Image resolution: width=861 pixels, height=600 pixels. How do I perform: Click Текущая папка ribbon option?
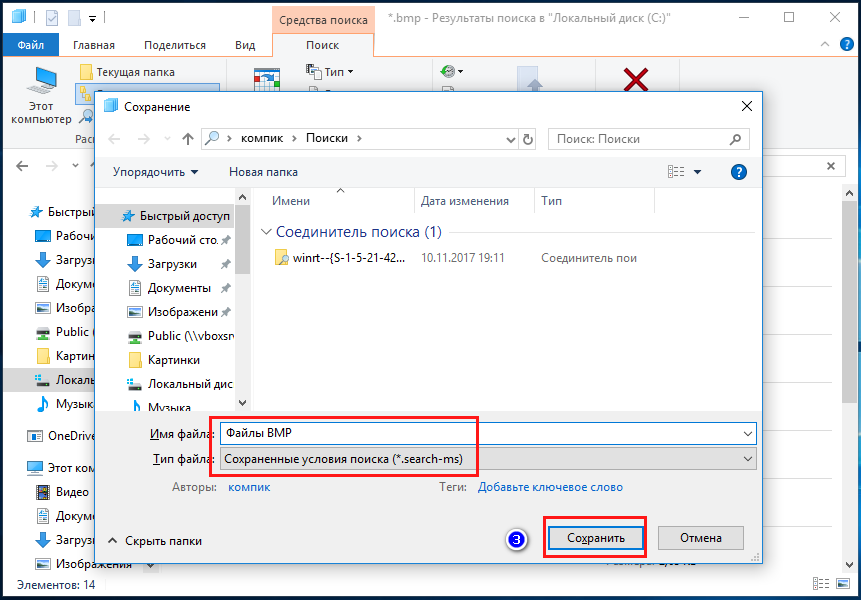point(127,72)
